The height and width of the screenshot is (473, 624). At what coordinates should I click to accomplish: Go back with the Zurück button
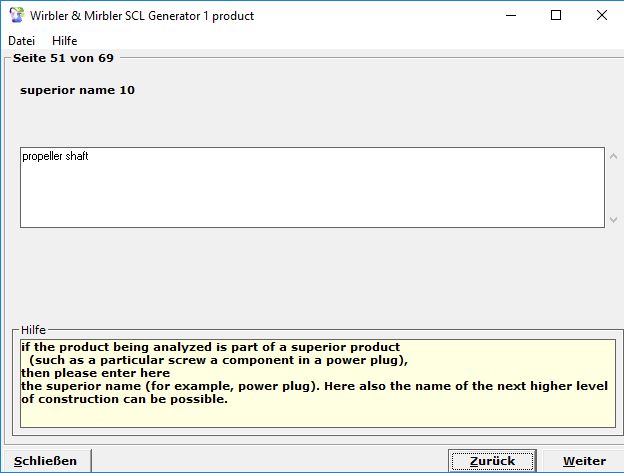tap(483, 461)
